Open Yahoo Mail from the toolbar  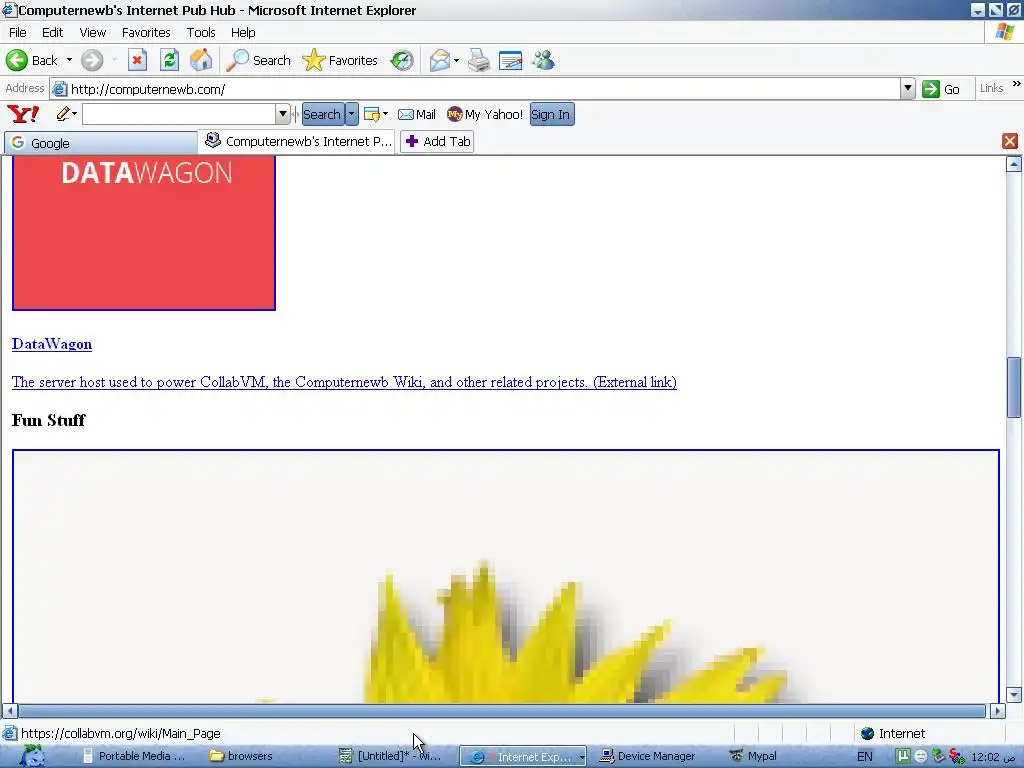[x=417, y=114]
